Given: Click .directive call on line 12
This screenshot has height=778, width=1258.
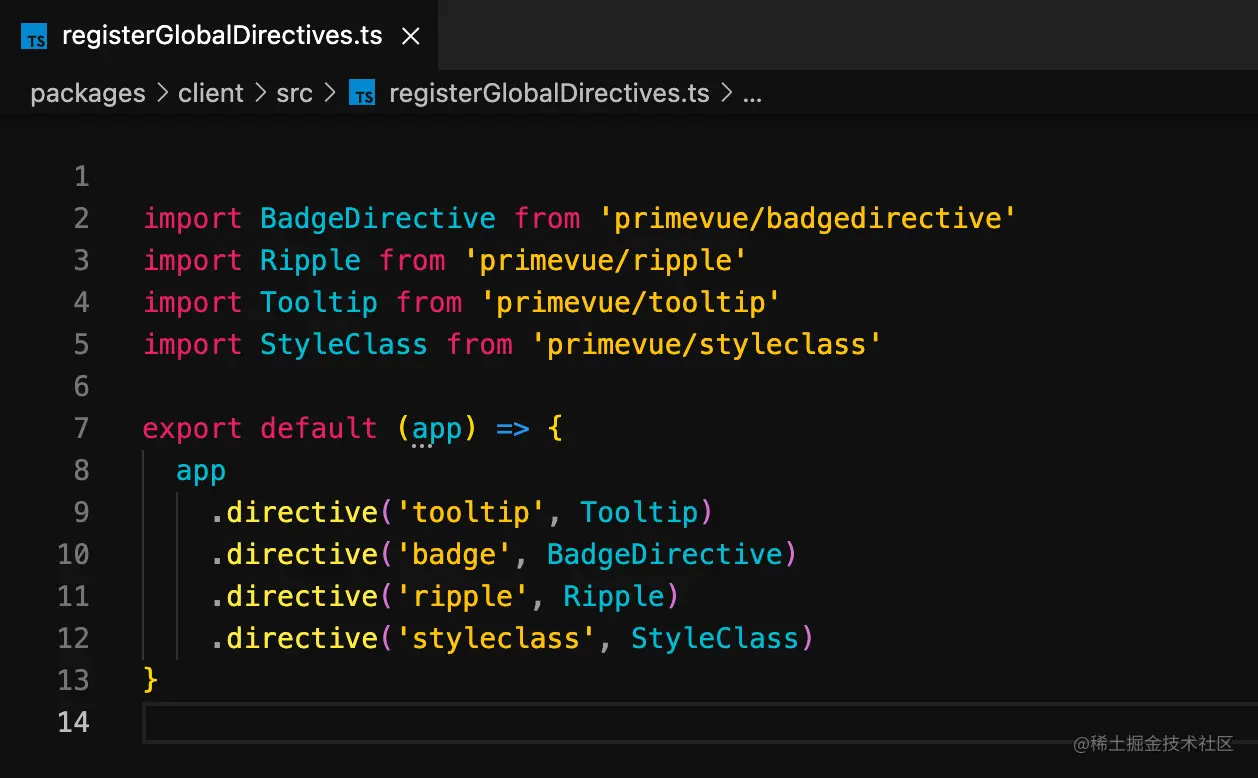Looking at the screenshot, I should pos(293,639).
